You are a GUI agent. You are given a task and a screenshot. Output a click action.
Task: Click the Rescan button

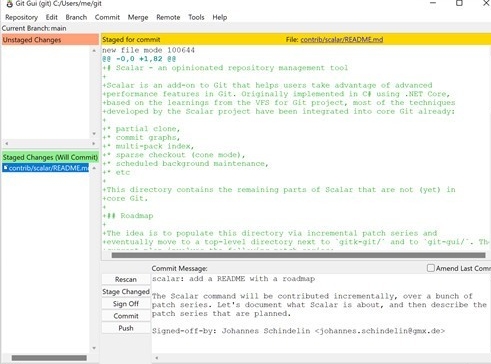(x=126, y=279)
